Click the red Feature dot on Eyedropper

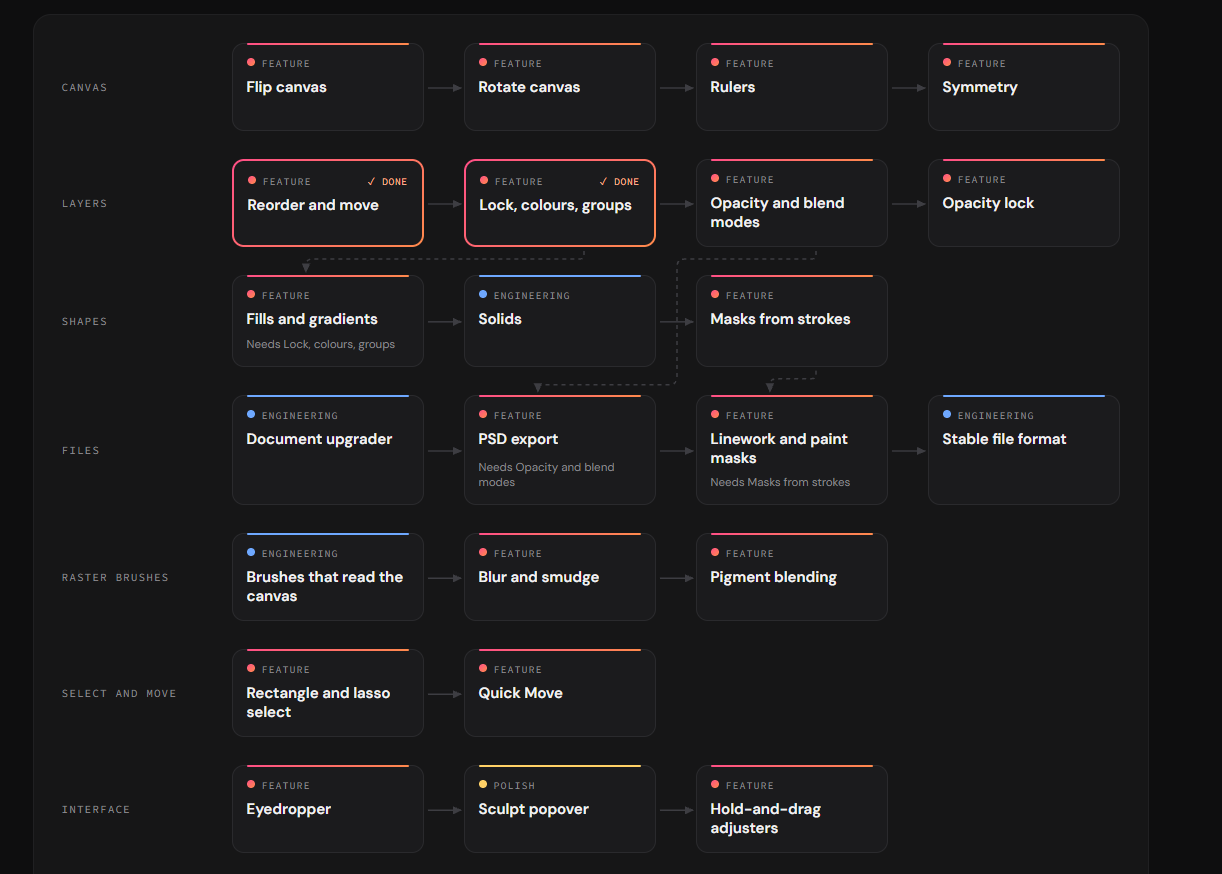[251, 785]
